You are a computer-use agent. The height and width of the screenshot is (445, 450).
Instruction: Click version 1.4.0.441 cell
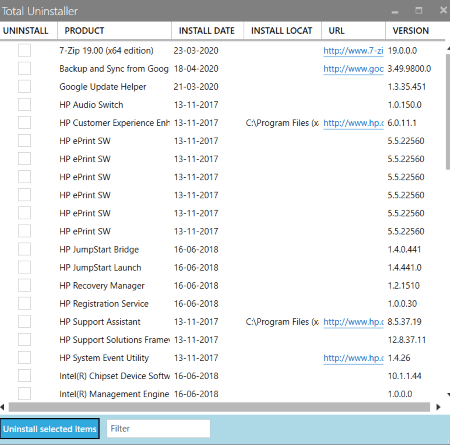(x=404, y=249)
